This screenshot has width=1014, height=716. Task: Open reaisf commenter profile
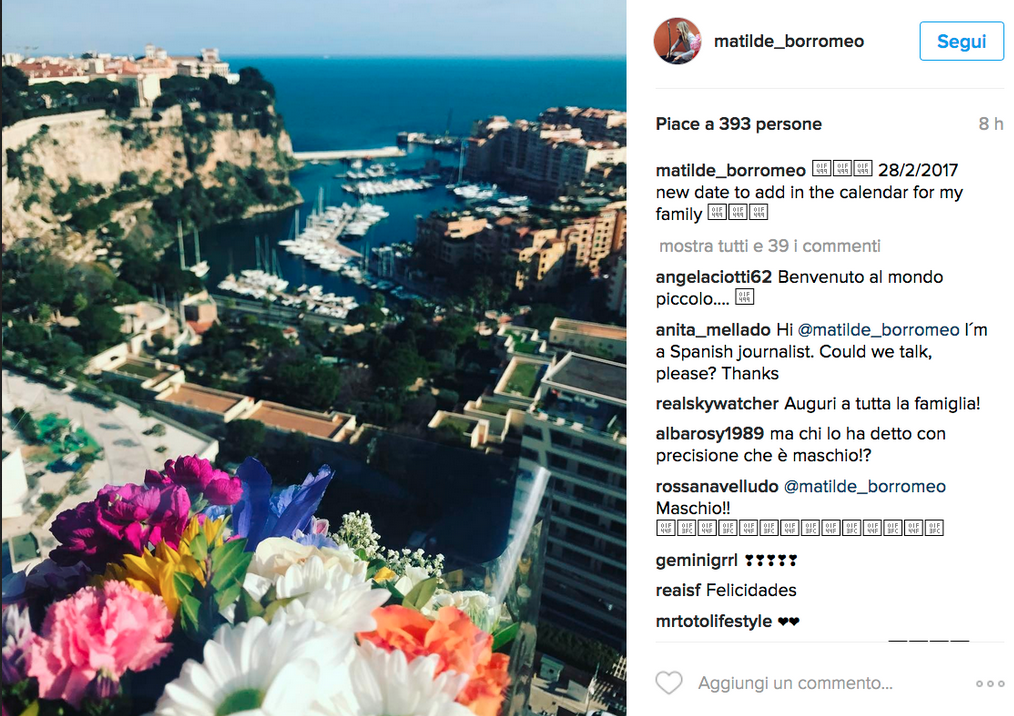[676, 590]
